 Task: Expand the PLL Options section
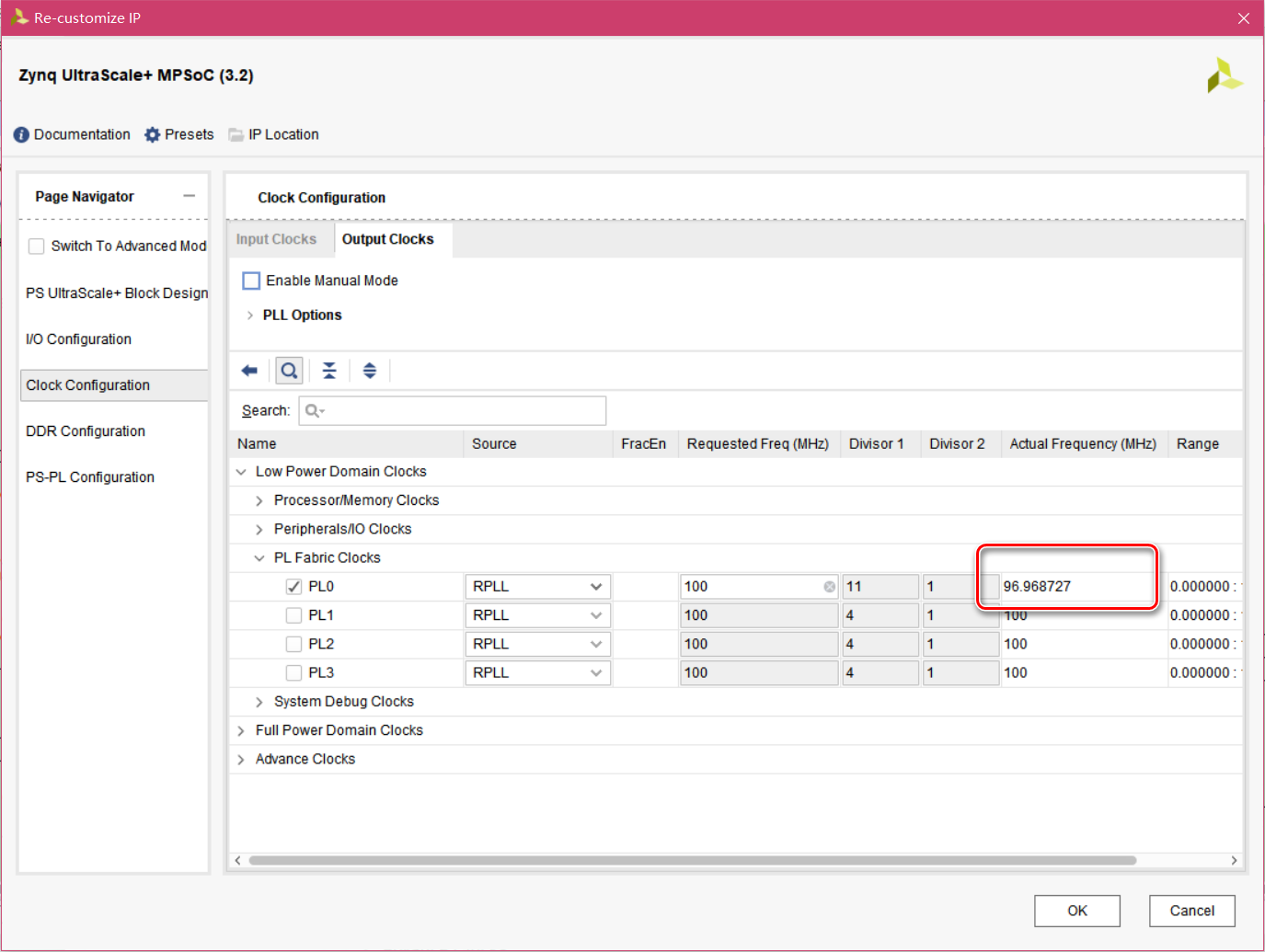pyautogui.click(x=250, y=315)
